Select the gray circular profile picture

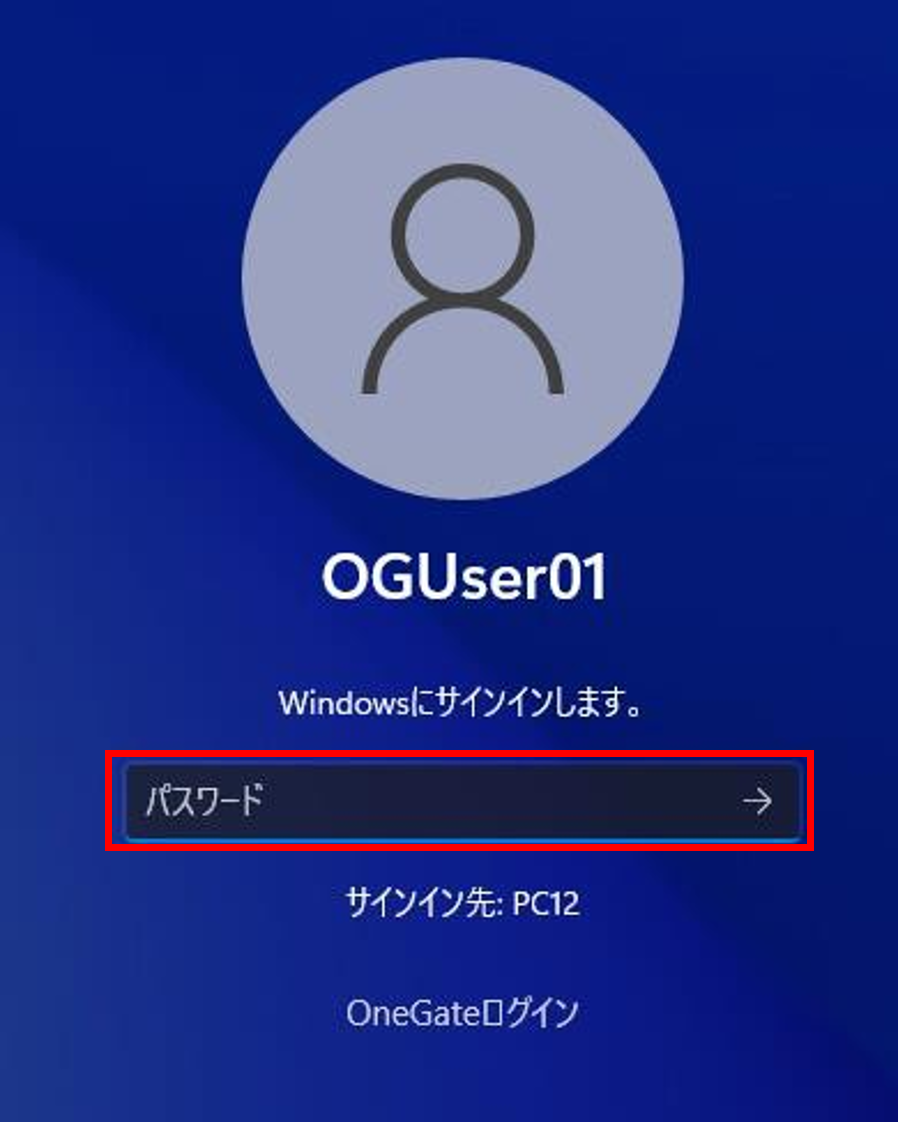[x=463, y=278]
